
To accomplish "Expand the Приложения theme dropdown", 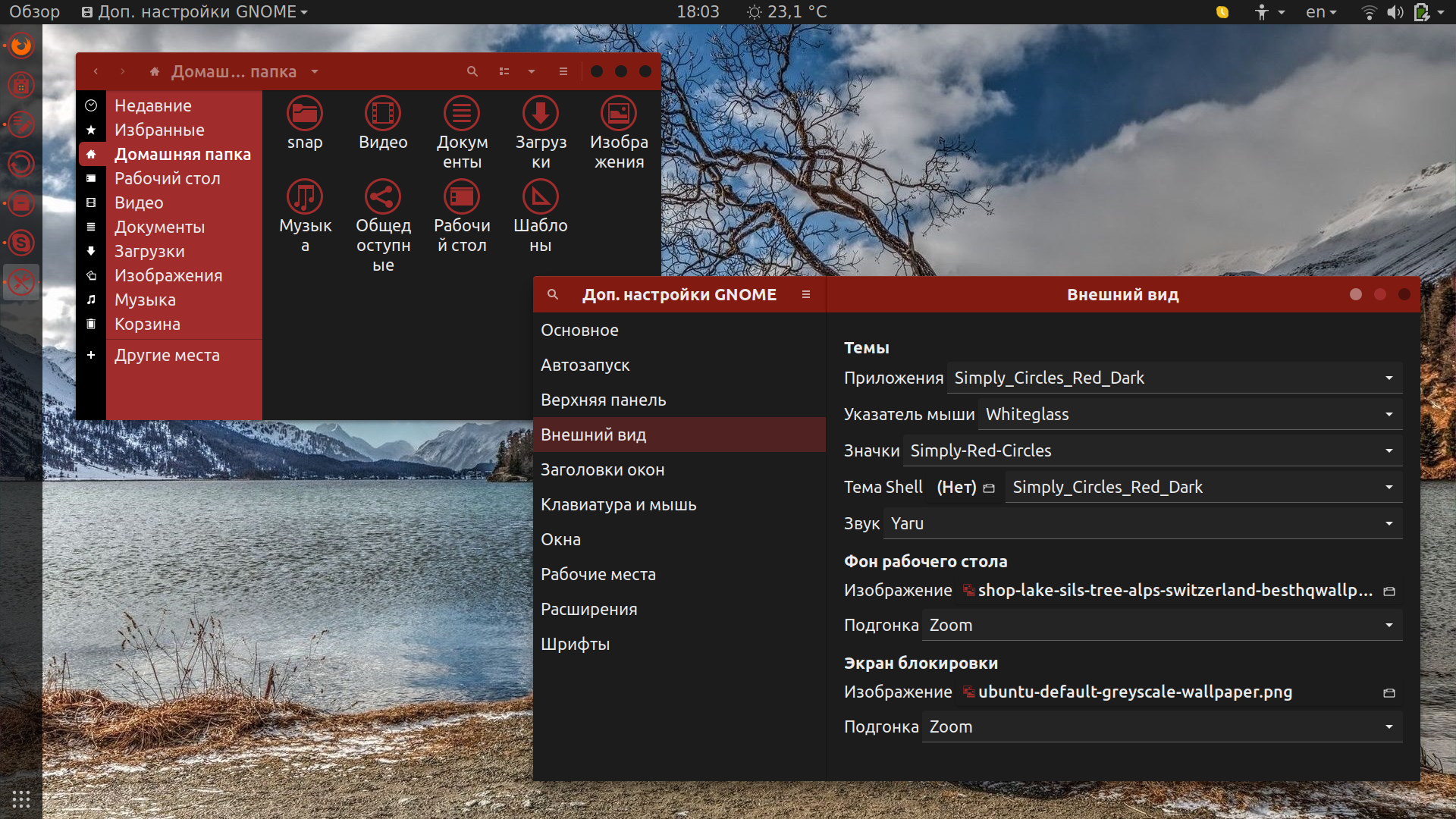I will coord(1175,378).
